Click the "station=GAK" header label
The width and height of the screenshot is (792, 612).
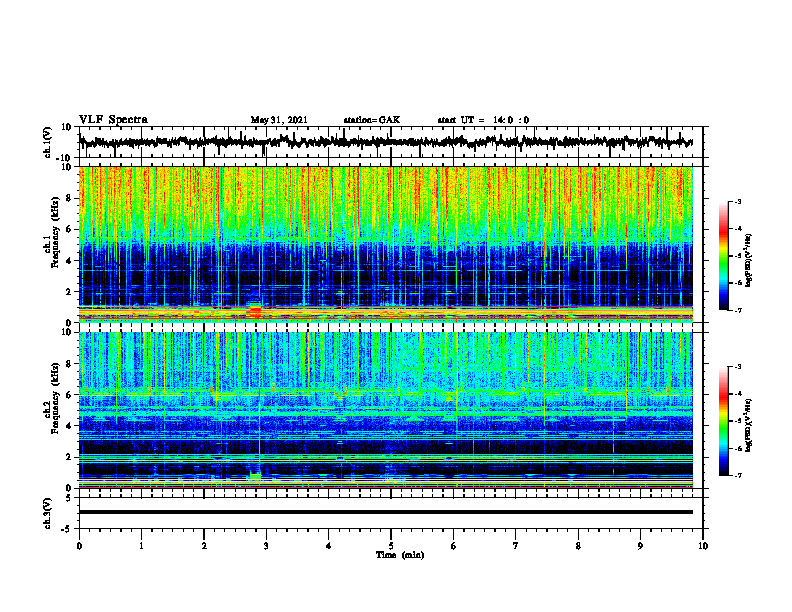tap(372, 120)
